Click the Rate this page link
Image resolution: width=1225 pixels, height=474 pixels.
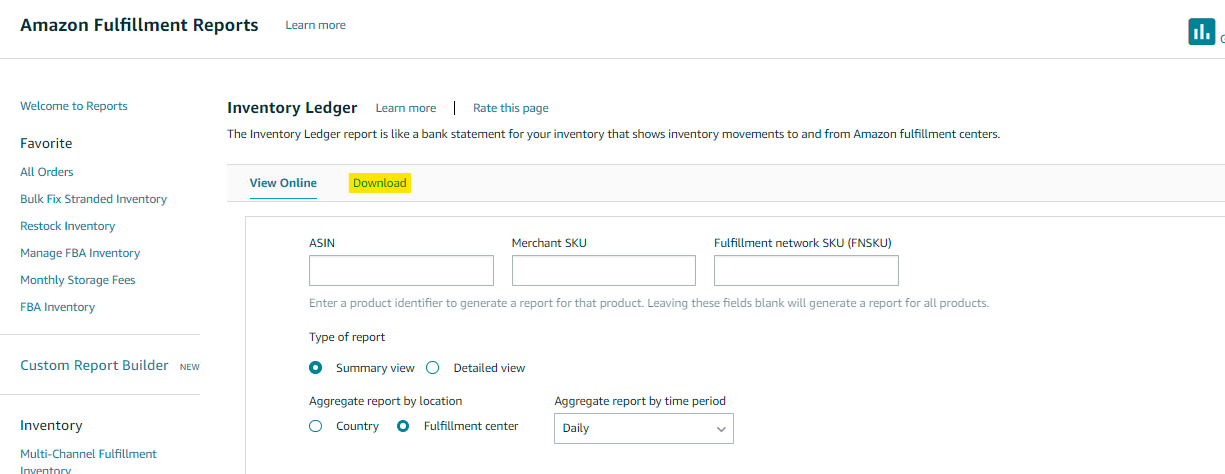click(510, 108)
